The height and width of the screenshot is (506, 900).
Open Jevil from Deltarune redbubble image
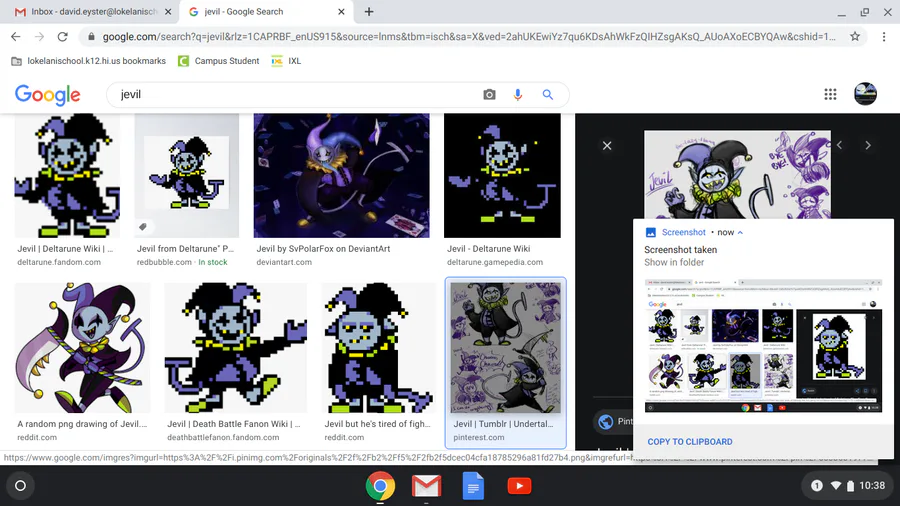coord(187,176)
